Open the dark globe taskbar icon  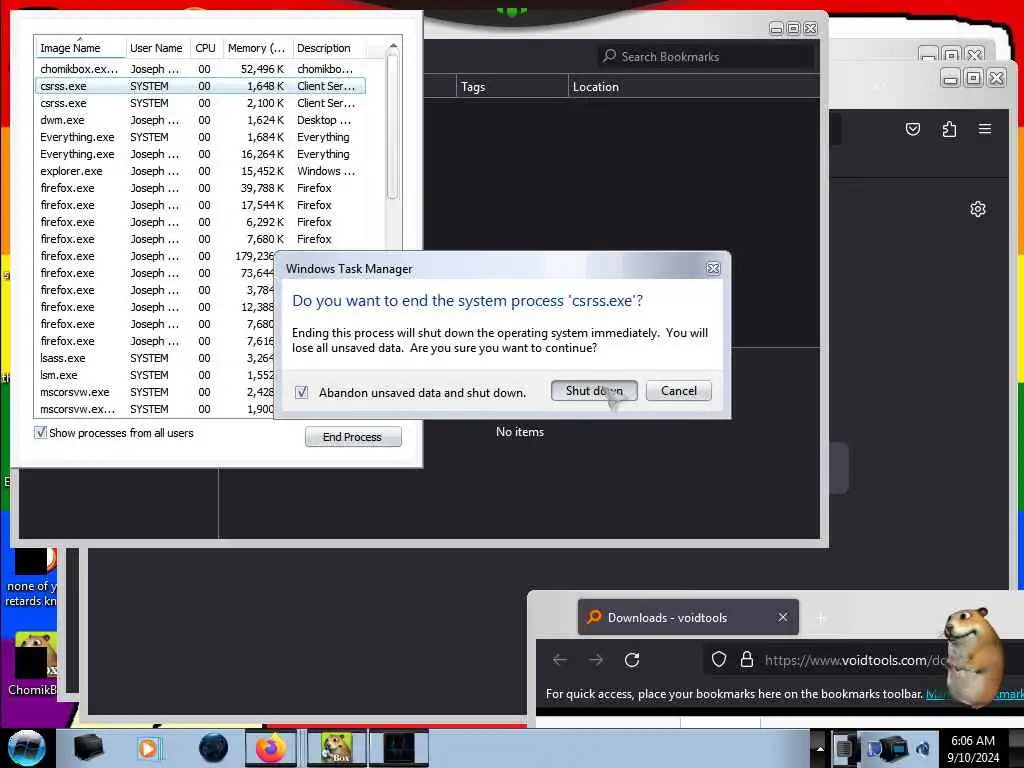(214, 748)
